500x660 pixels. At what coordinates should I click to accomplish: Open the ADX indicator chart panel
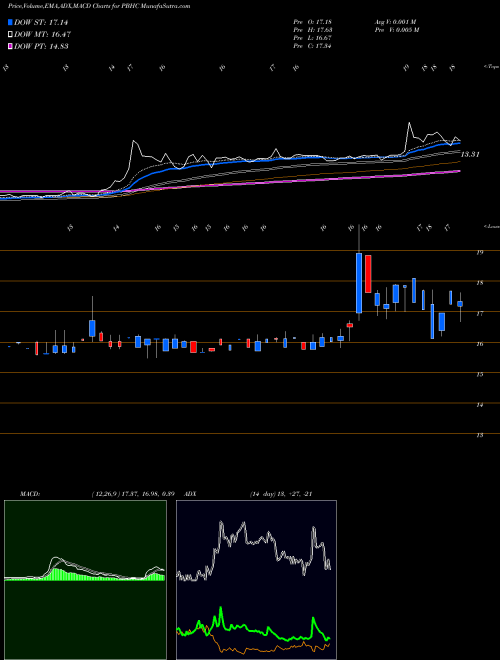point(256,580)
